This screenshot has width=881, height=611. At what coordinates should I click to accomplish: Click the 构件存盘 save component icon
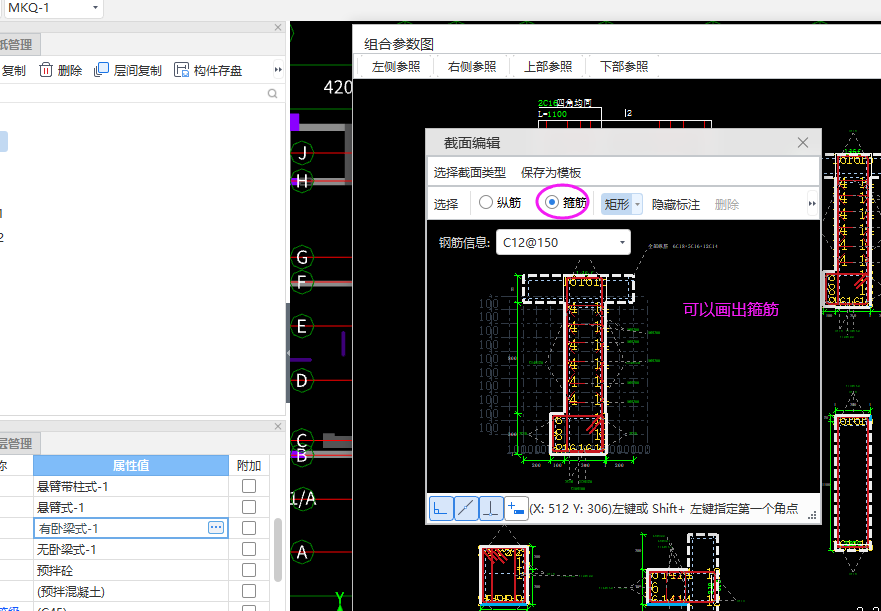coord(182,70)
